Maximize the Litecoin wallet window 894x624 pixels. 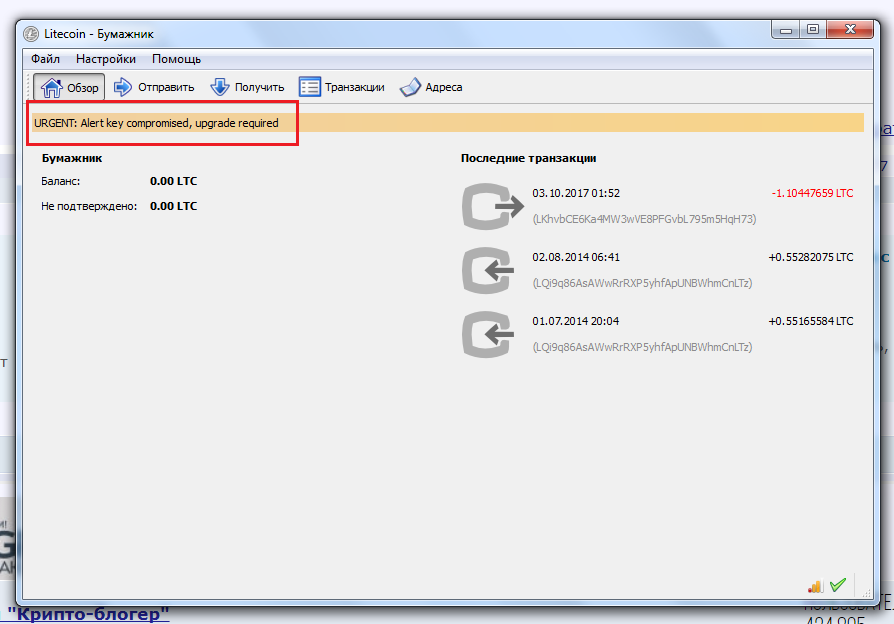(812, 30)
